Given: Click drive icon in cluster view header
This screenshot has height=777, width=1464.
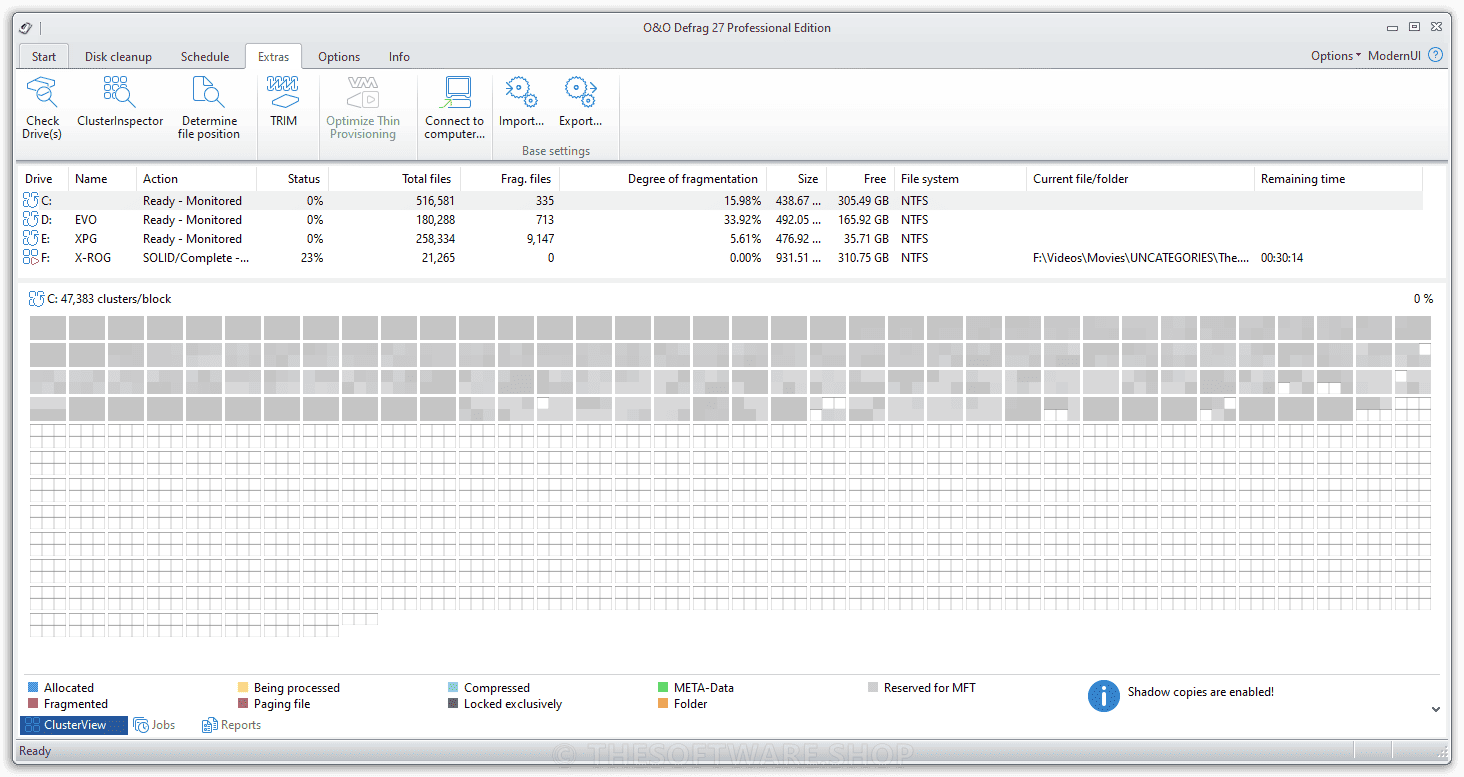Looking at the screenshot, I should click(x=37, y=298).
